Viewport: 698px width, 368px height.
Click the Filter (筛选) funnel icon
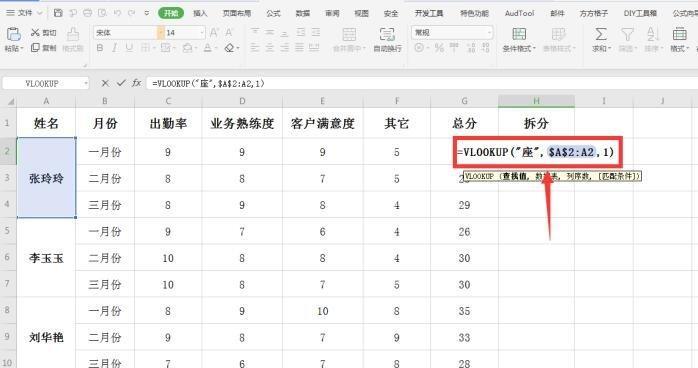click(x=627, y=34)
